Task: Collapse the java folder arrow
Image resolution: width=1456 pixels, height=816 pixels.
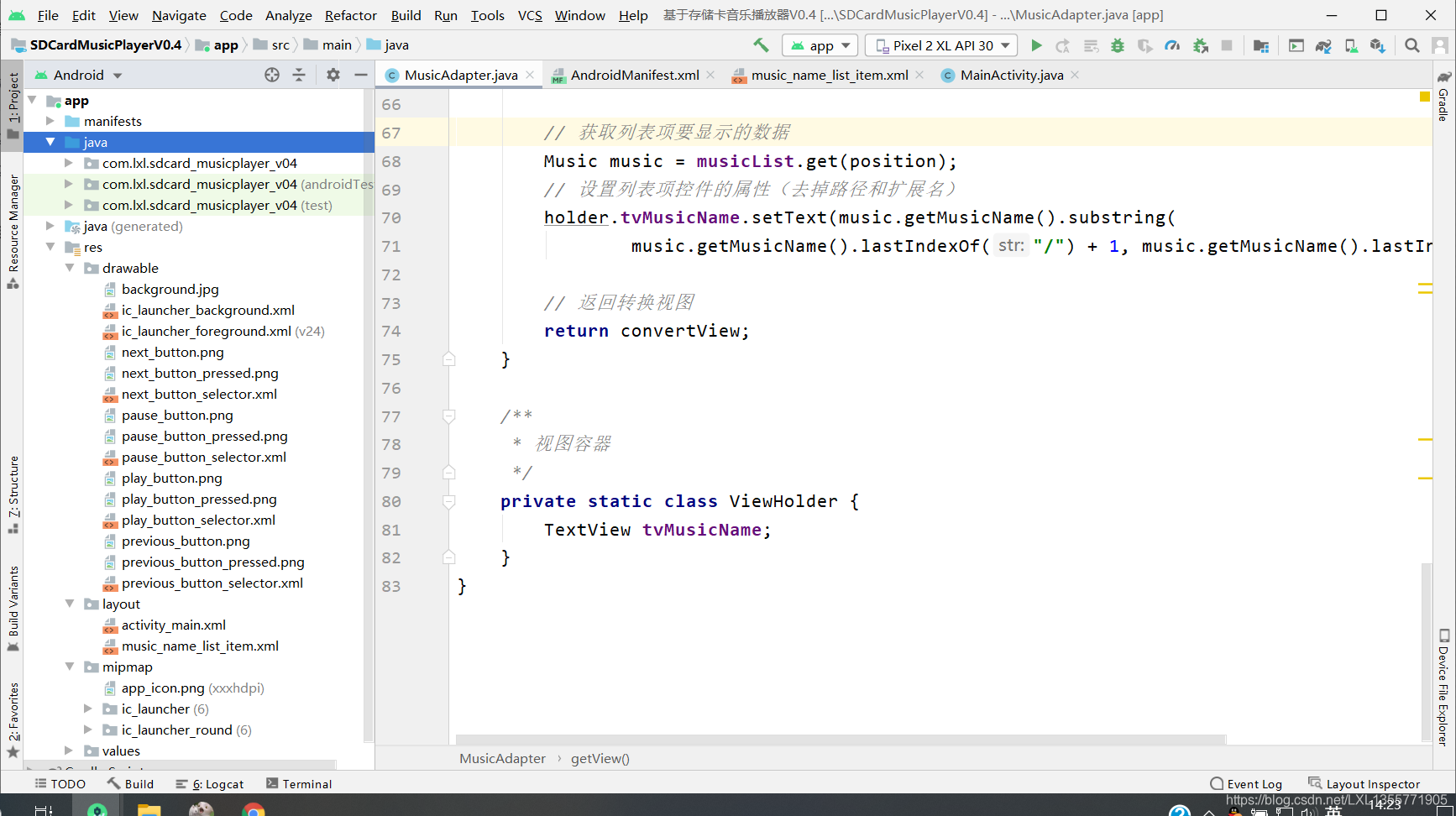Action: pyautogui.click(x=50, y=142)
